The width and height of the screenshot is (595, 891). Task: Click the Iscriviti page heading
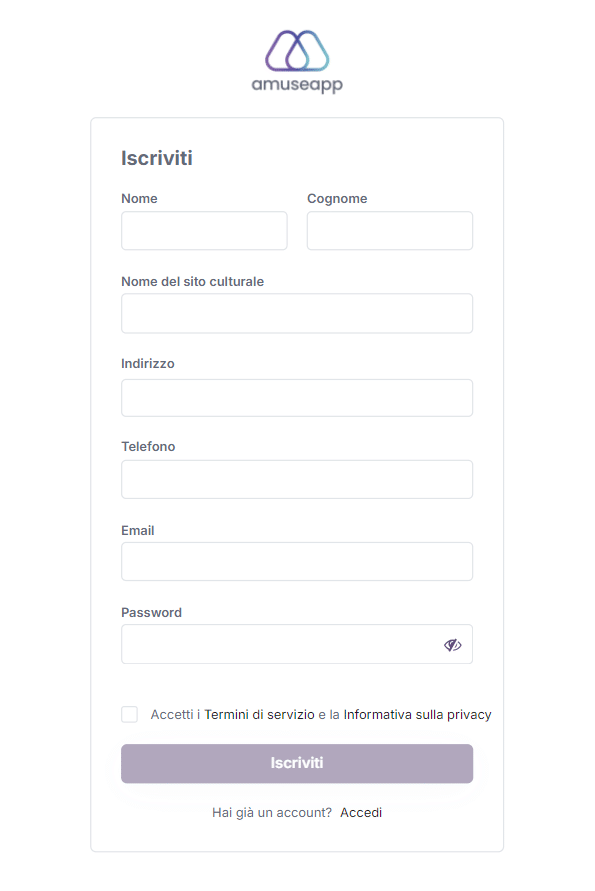(x=157, y=158)
